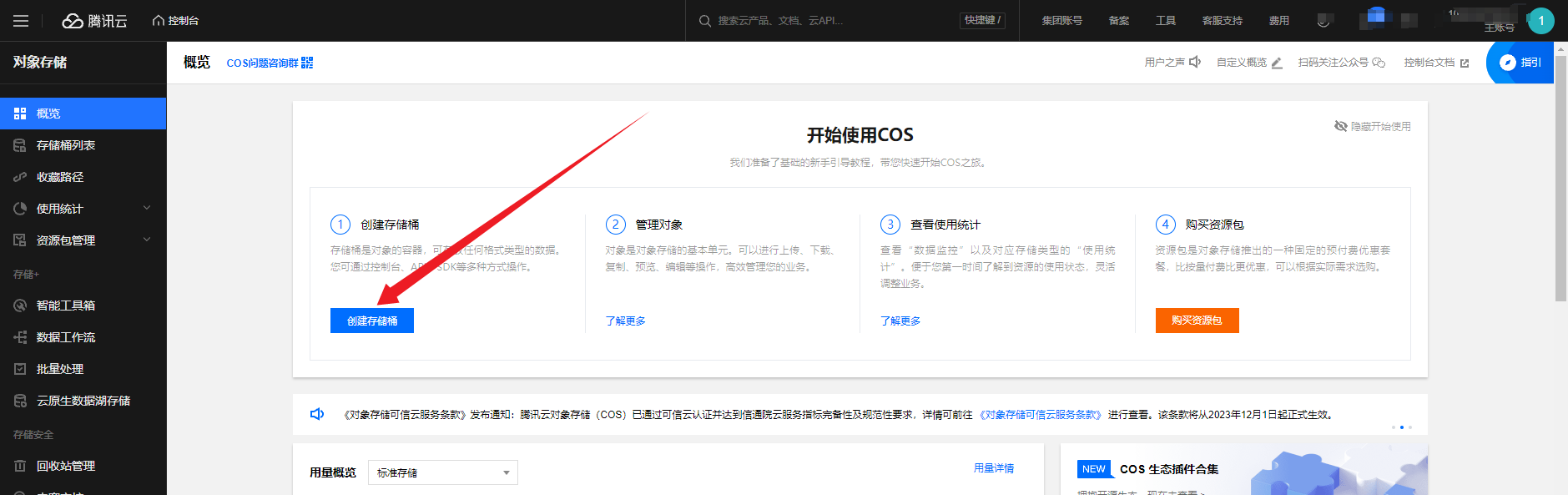This screenshot has height=495, width=1568.
Task: Hide the 开始使用 panel with eye toggle
Action: point(1372,126)
